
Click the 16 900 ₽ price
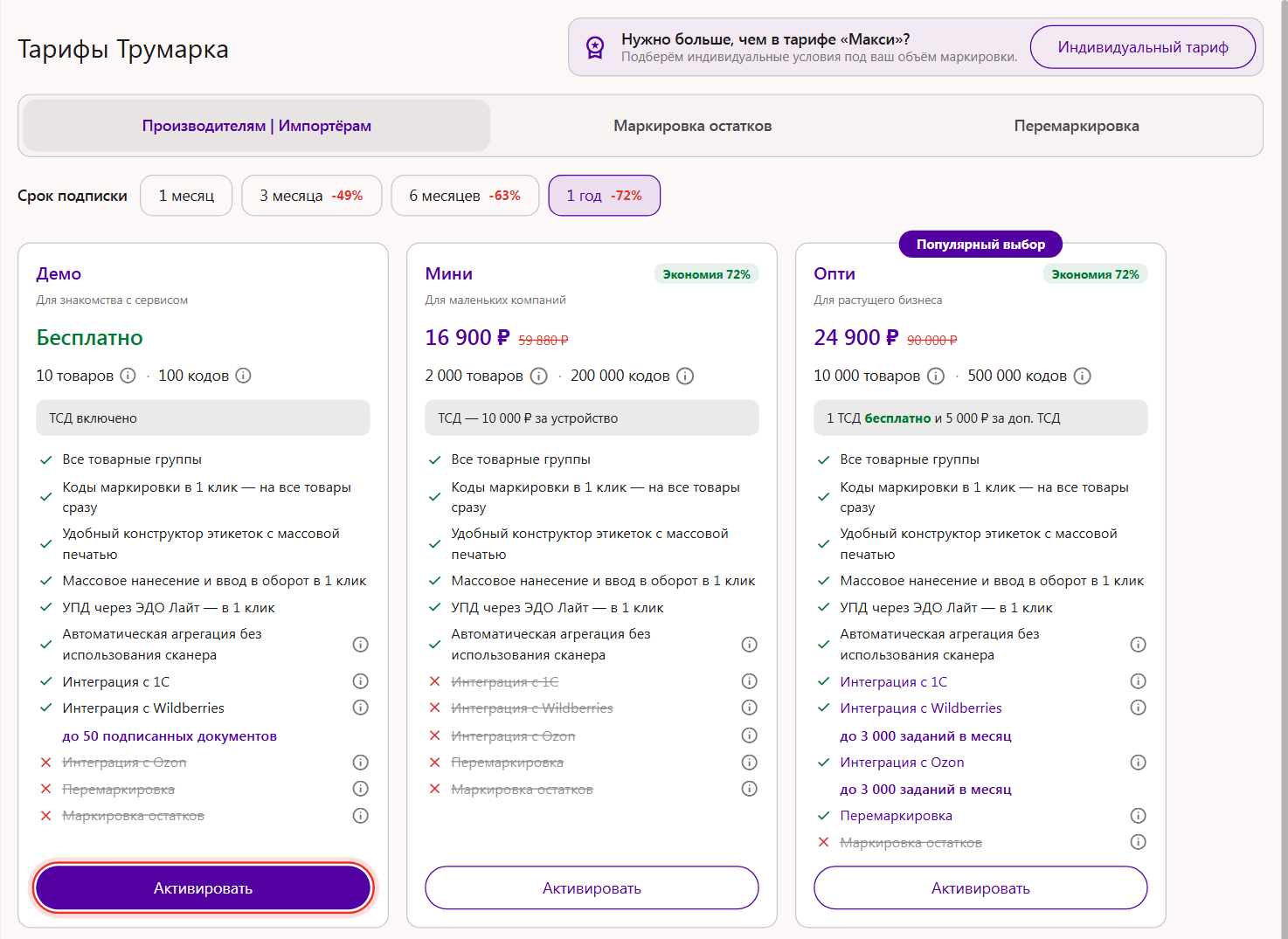[467, 338]
